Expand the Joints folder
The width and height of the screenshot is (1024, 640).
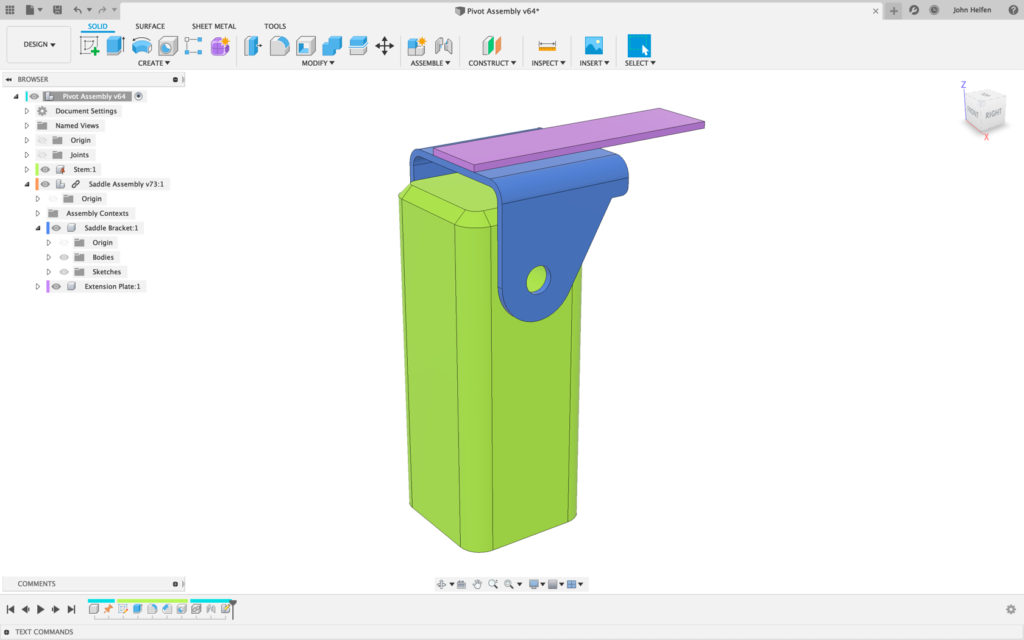[26, 155]
